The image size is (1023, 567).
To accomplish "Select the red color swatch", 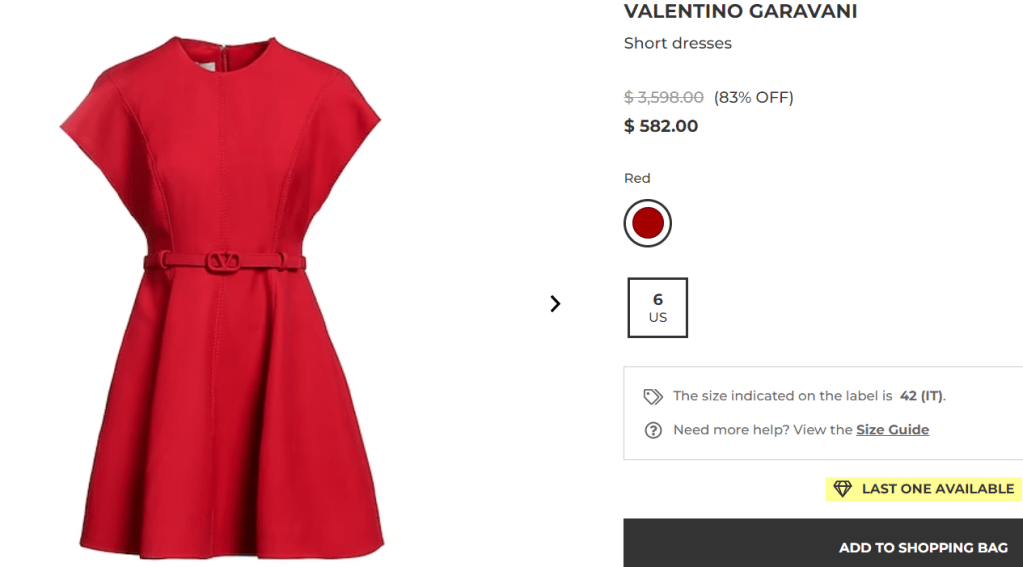I will (648, 223).
